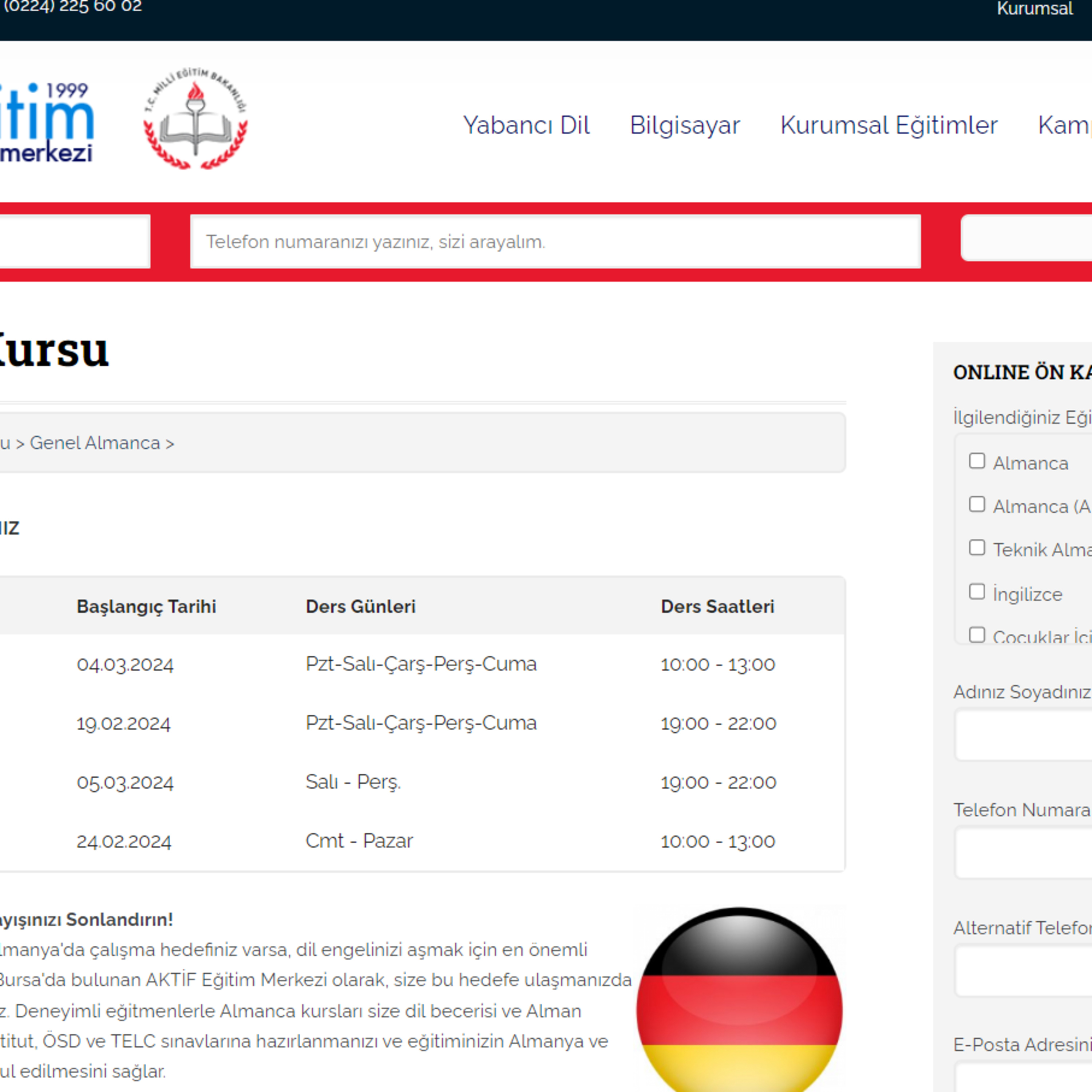Open the Kurumsal Eğitimler menu
The height and width of the screenshot is (1092, 1092).
click(x=889, y=126)
